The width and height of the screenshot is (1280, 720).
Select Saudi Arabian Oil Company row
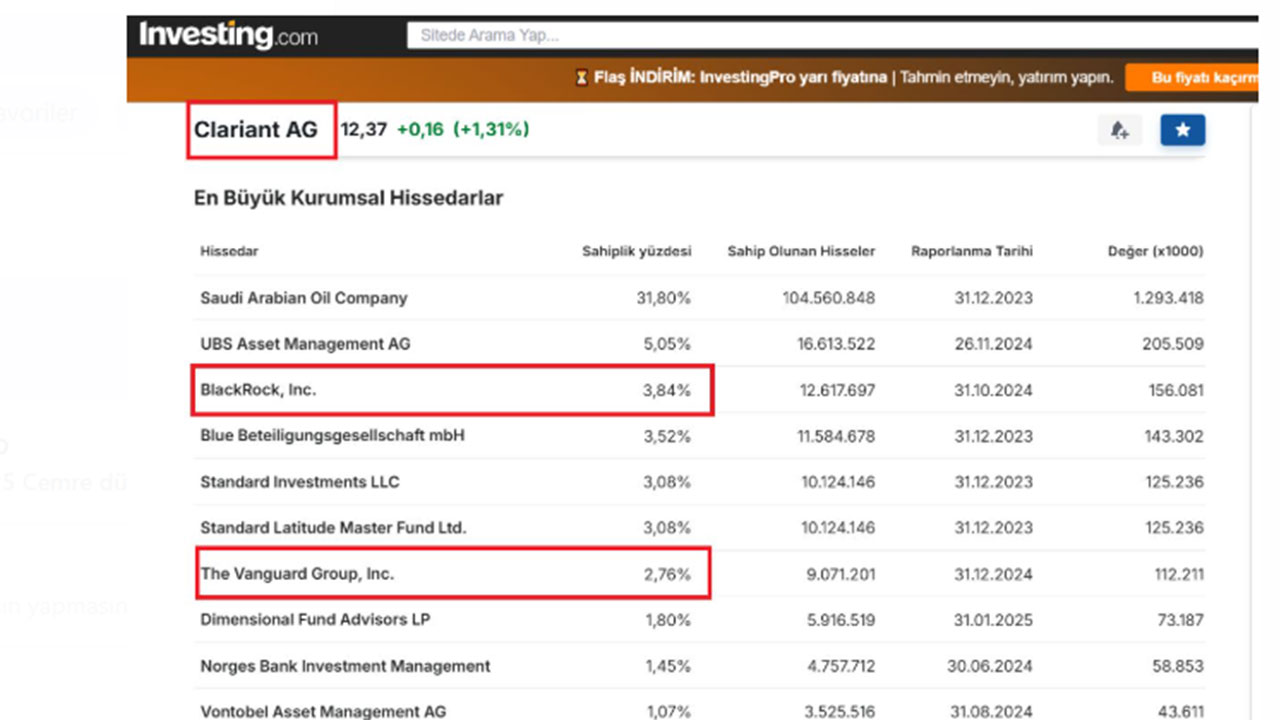(x=304, y=298)
